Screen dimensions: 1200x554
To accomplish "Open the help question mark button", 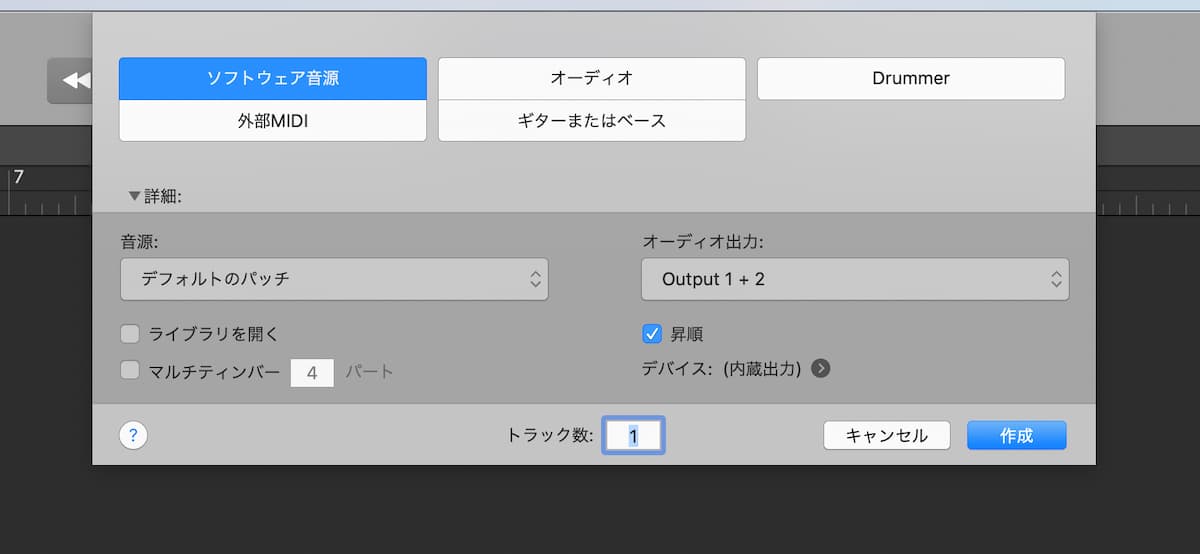I will pos(133,435).
